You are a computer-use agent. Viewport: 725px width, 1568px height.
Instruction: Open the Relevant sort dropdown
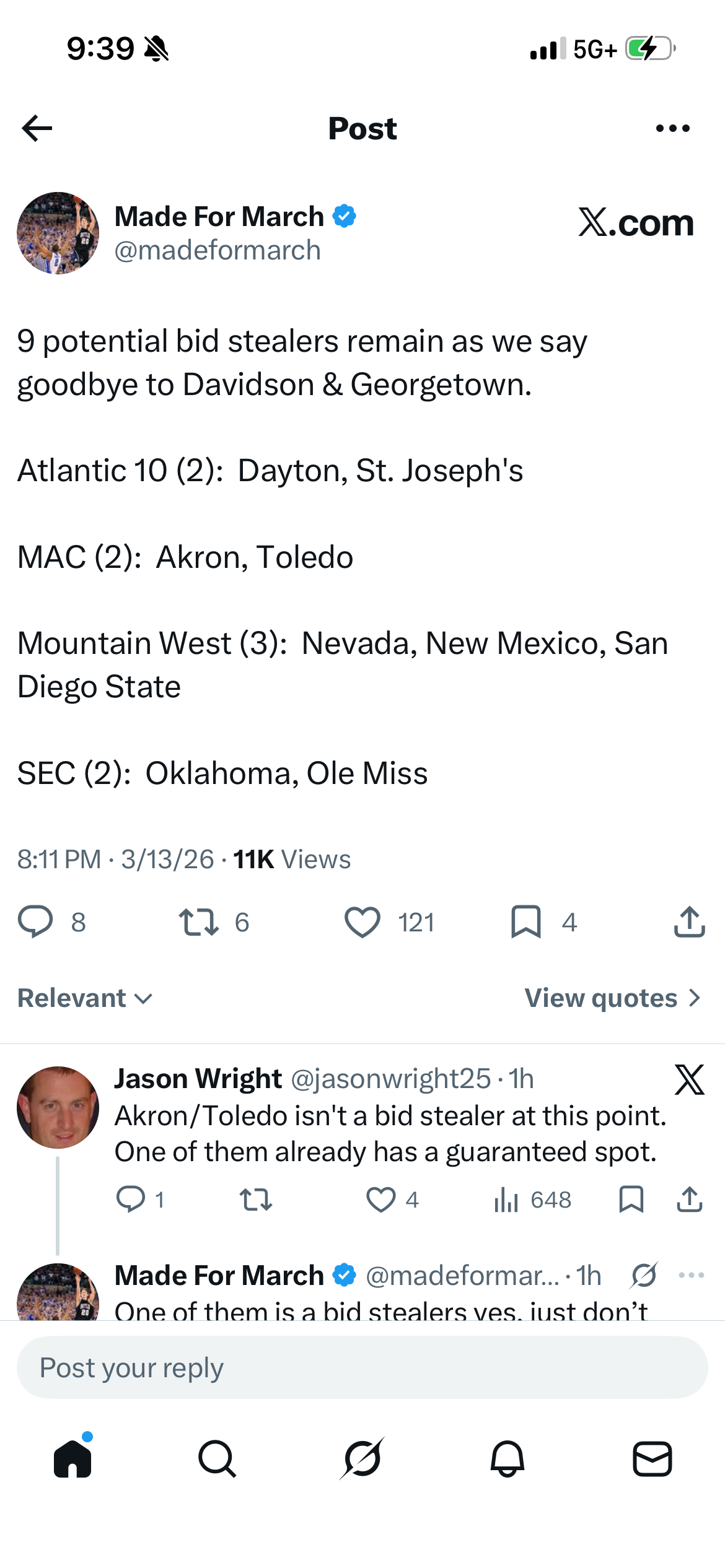(85, 998)
